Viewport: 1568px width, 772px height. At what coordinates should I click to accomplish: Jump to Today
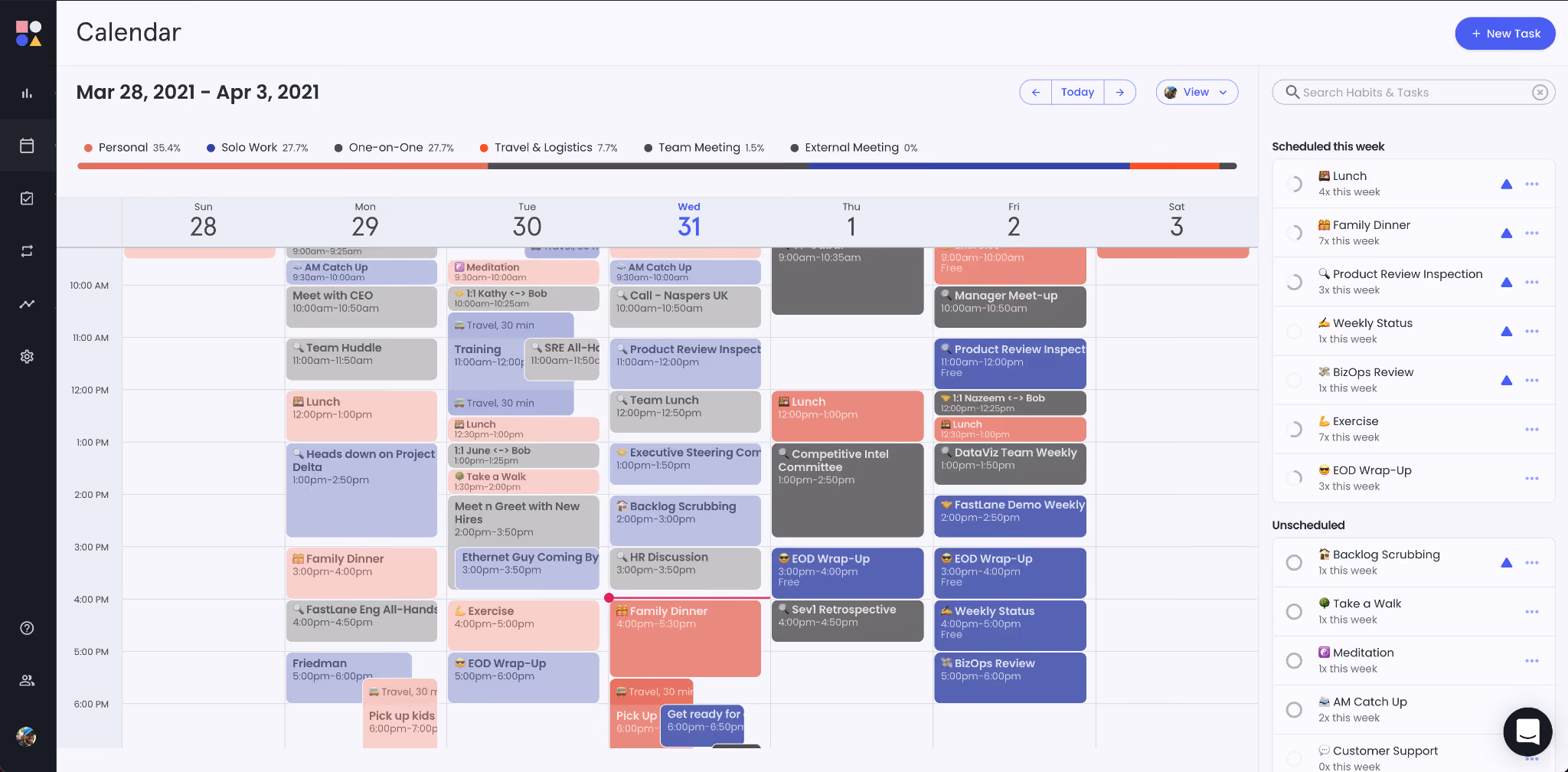click(x=1077, y=92)
